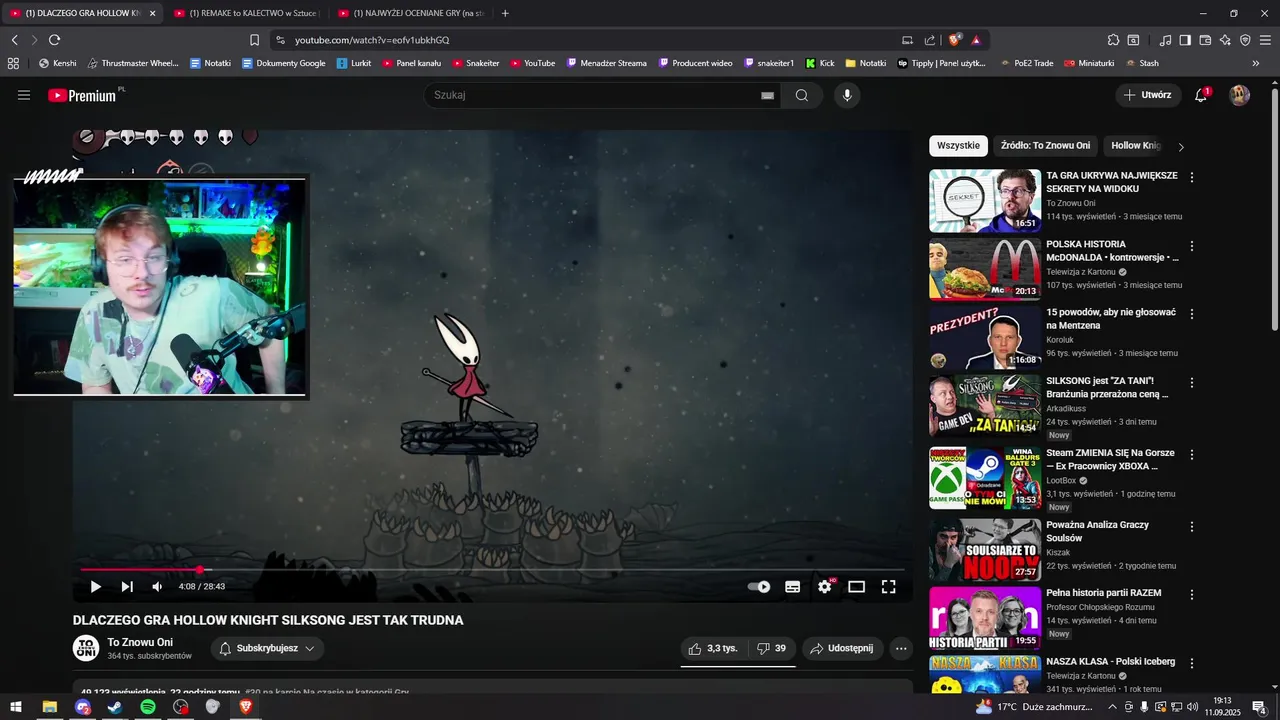
Task: Open the Steam ZMIENIA SIĘ Na Gorsze title
Action: tap(1110, 459)
